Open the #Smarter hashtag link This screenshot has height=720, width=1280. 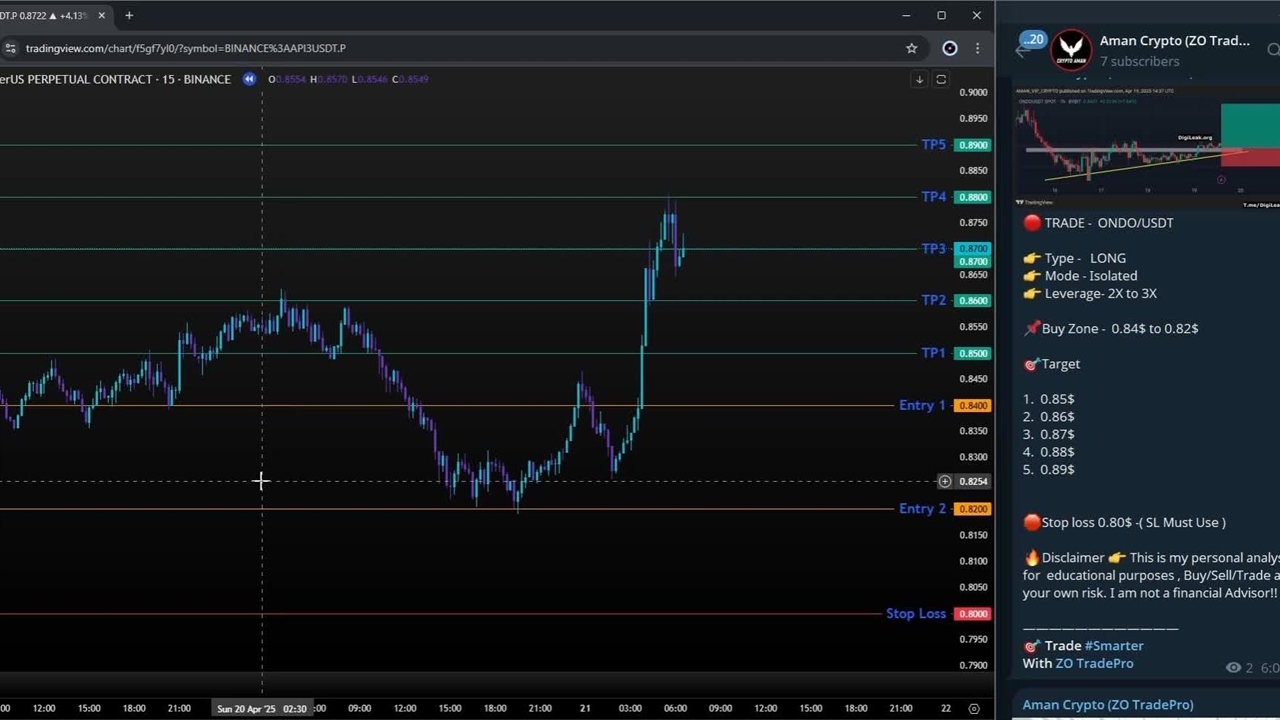tap(1113, 646)
